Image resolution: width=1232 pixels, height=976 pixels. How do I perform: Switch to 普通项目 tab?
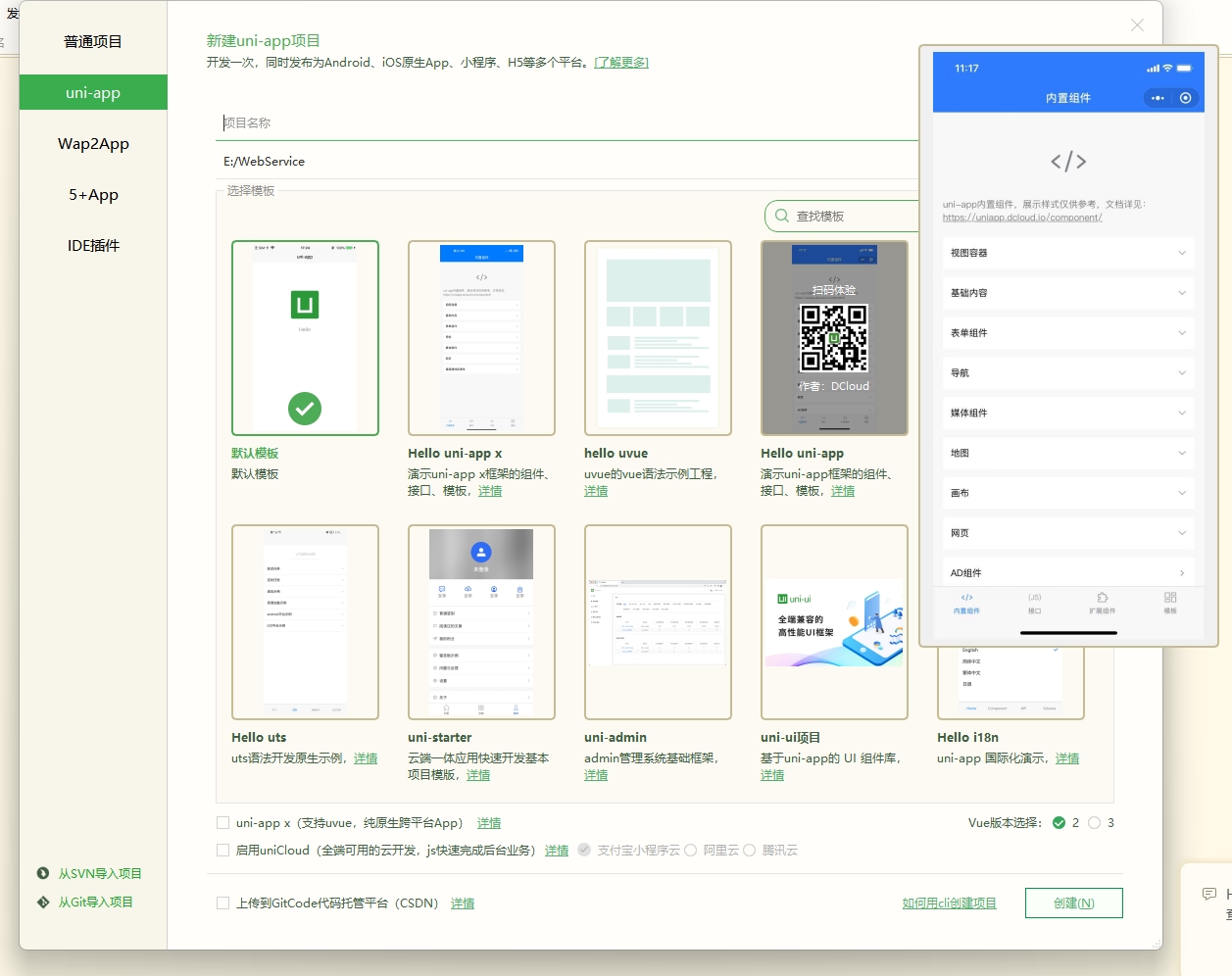click(93, 42)
